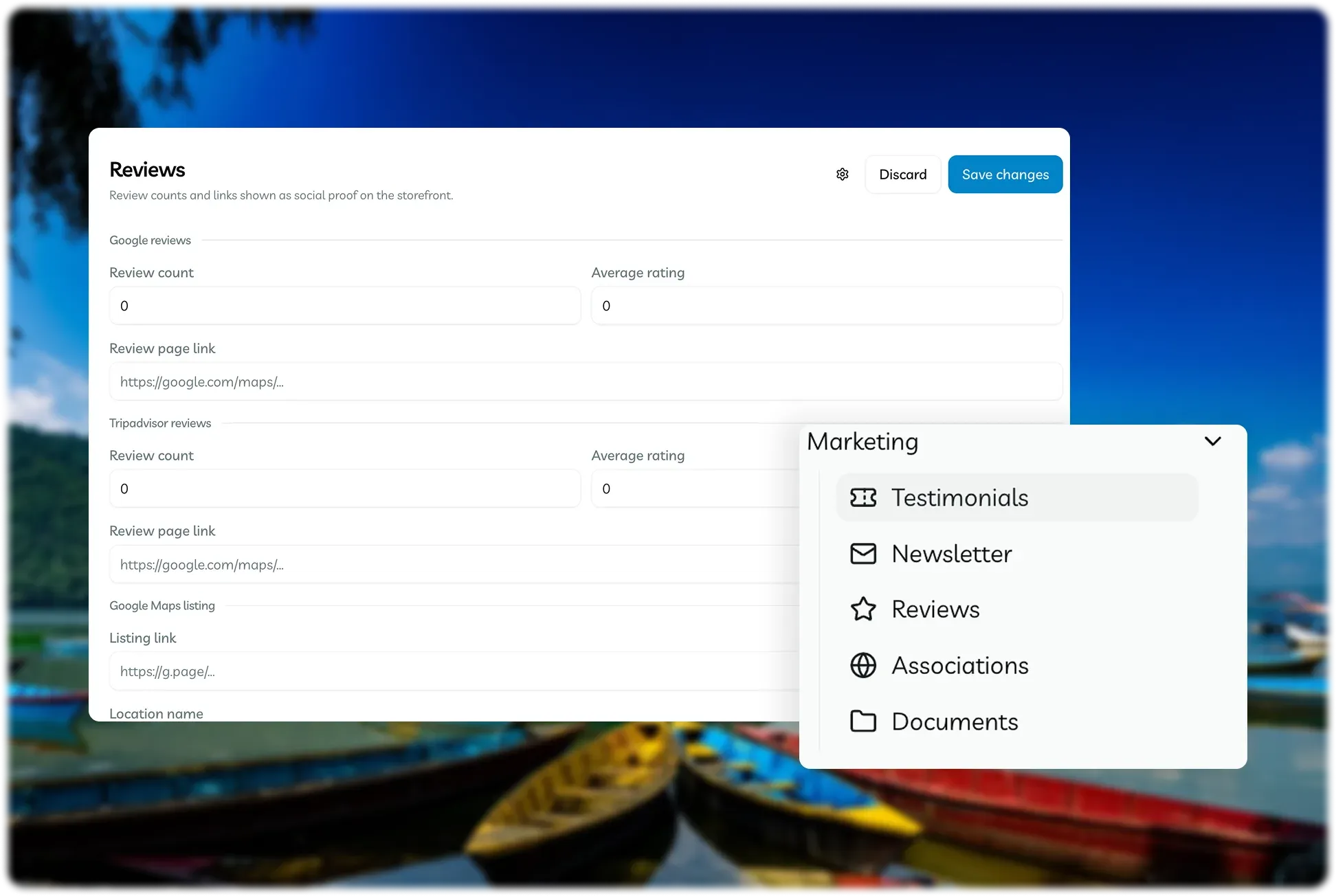The height and width of the screenshot is (896, 1336).
Task: Click the Associations globe icon
Action: 863,666
